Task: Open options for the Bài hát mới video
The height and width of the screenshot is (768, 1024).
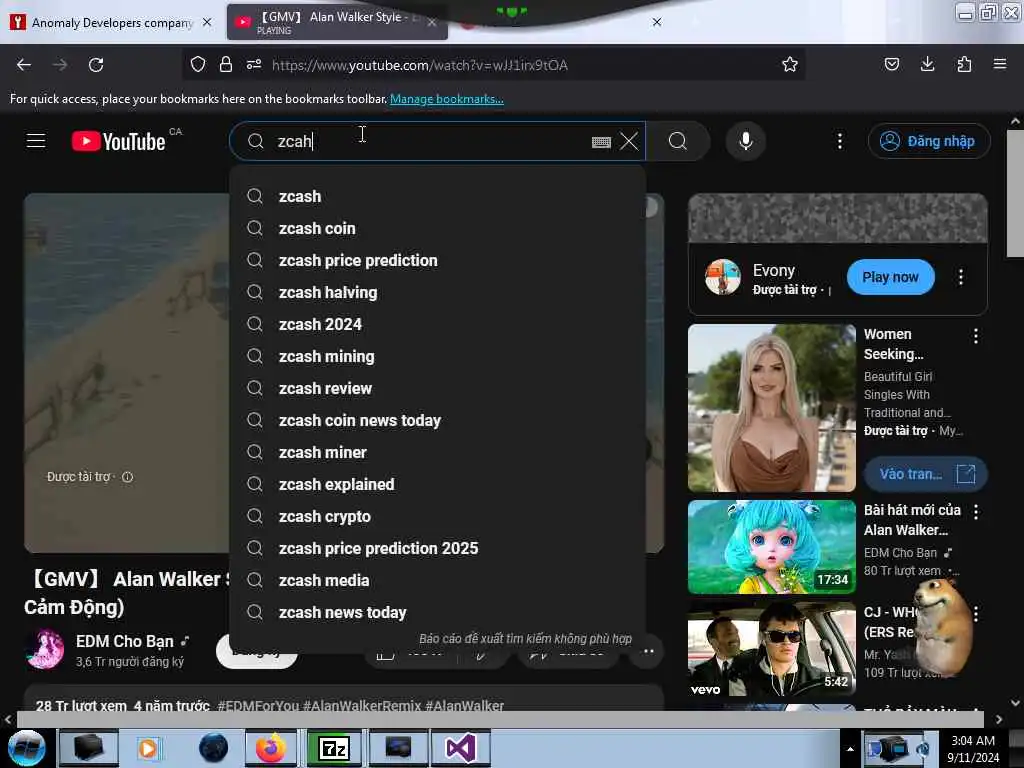Action: click(x=976, y=512)
